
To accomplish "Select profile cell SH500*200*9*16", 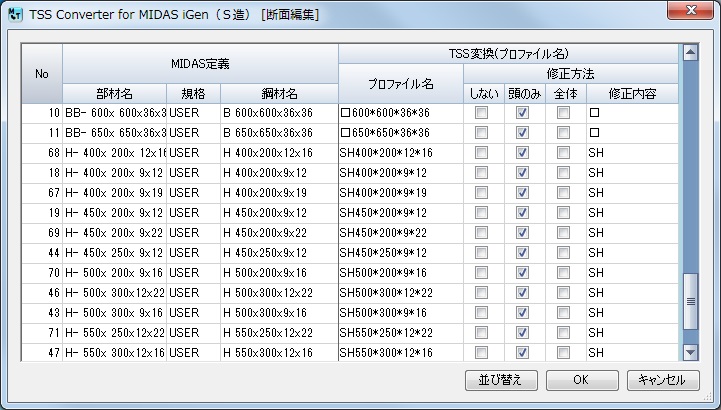I will (x=401, y=273).
